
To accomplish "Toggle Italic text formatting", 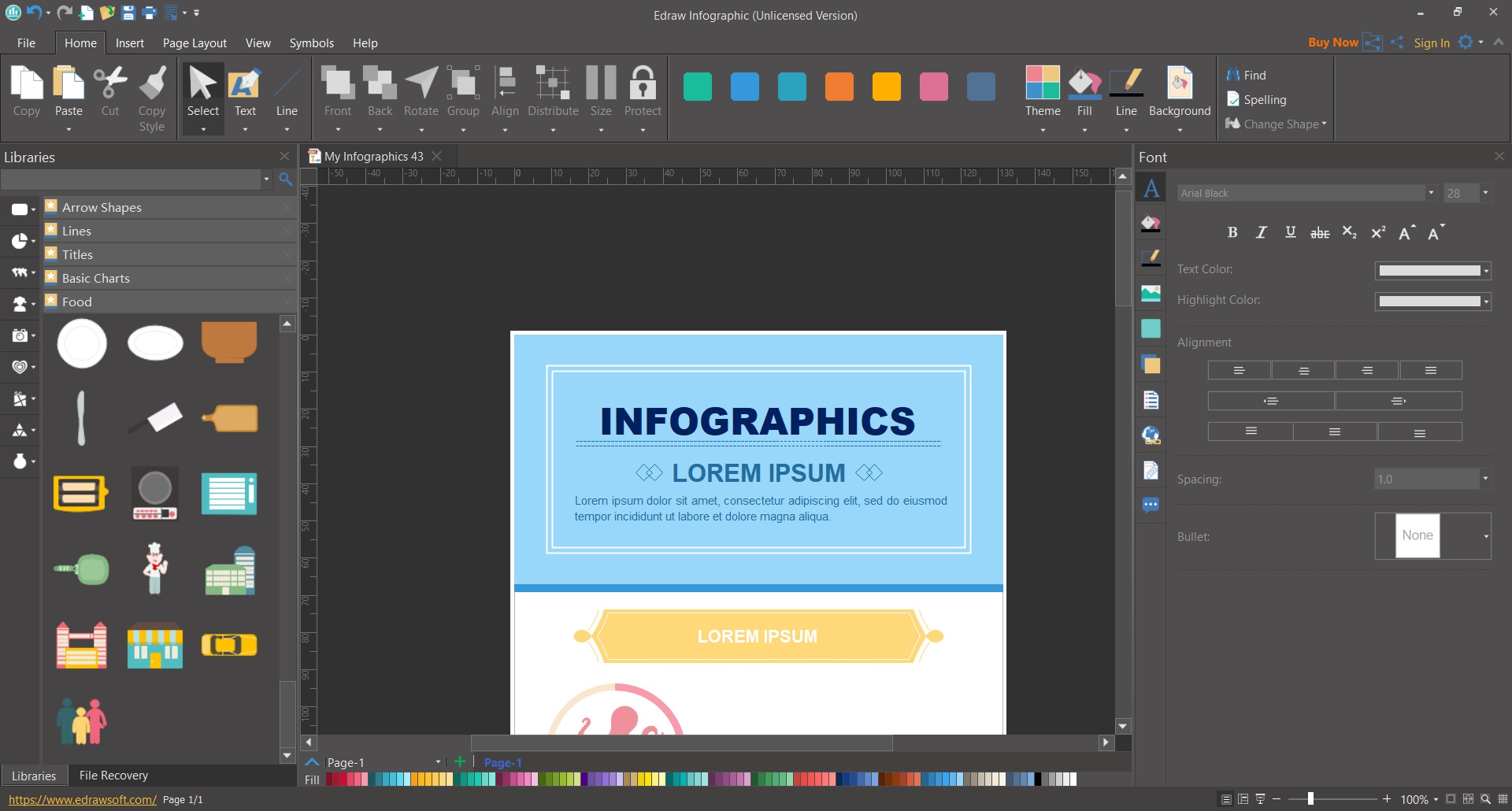I will tap(1261, 232).
